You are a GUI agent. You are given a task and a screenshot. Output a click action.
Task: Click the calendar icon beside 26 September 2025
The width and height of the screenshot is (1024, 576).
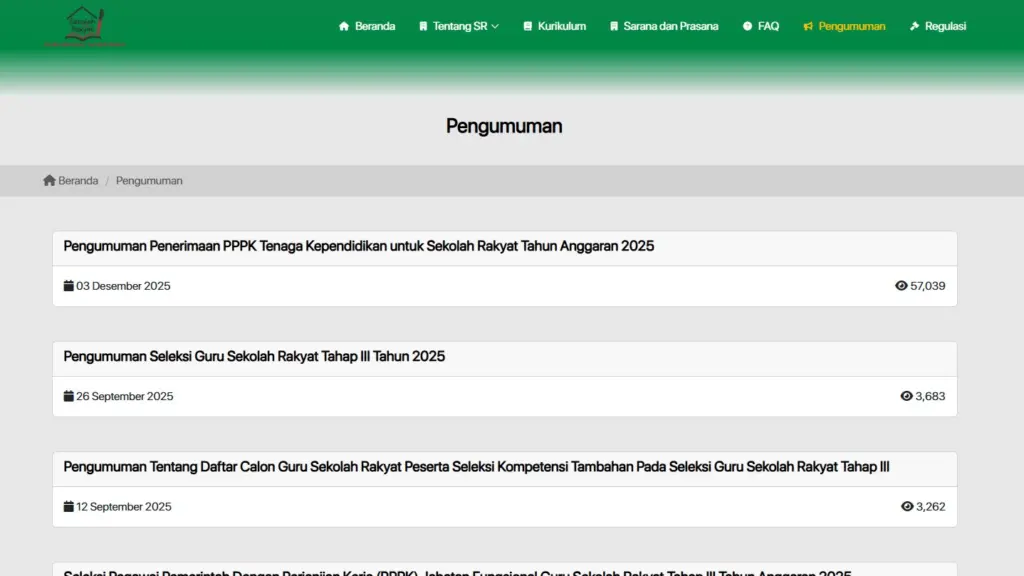point(67,396)
